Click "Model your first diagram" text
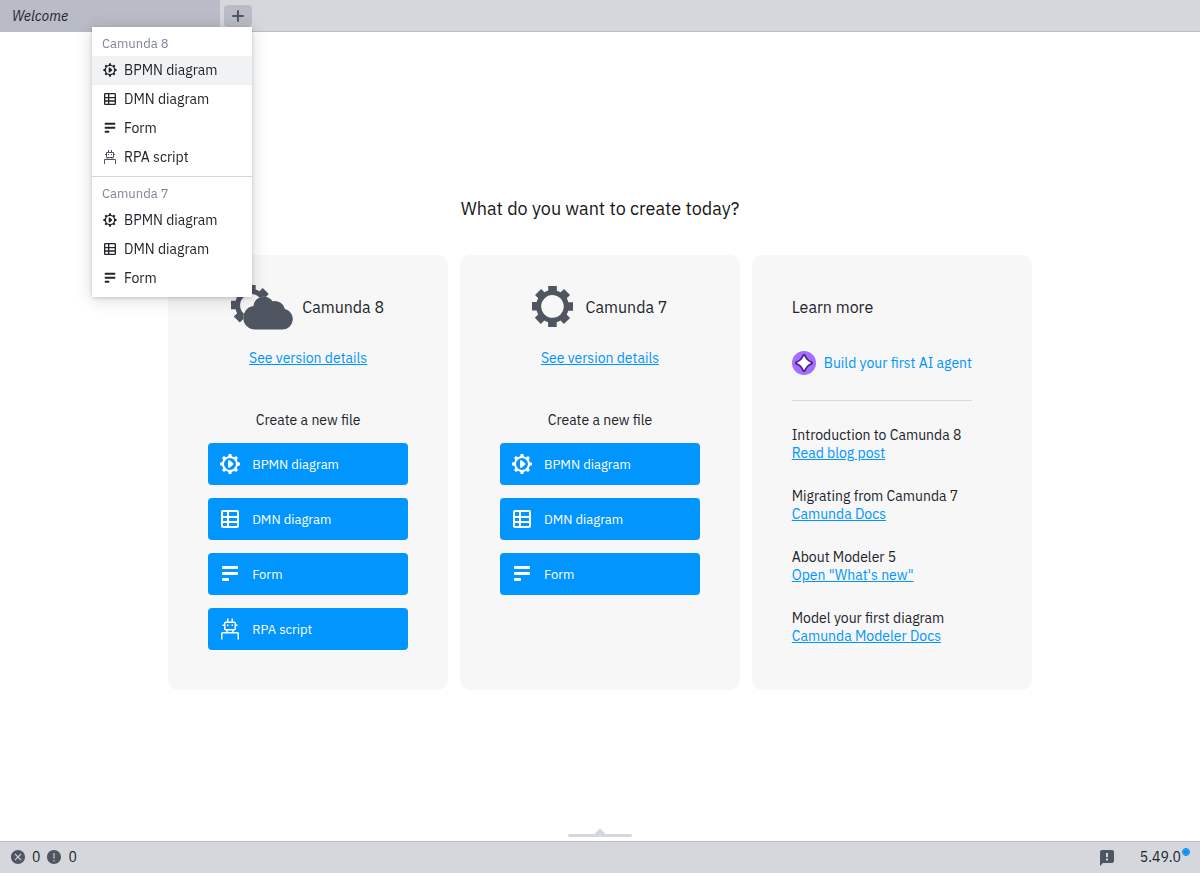Screen dimensions: 1200x873 [868, 618]
